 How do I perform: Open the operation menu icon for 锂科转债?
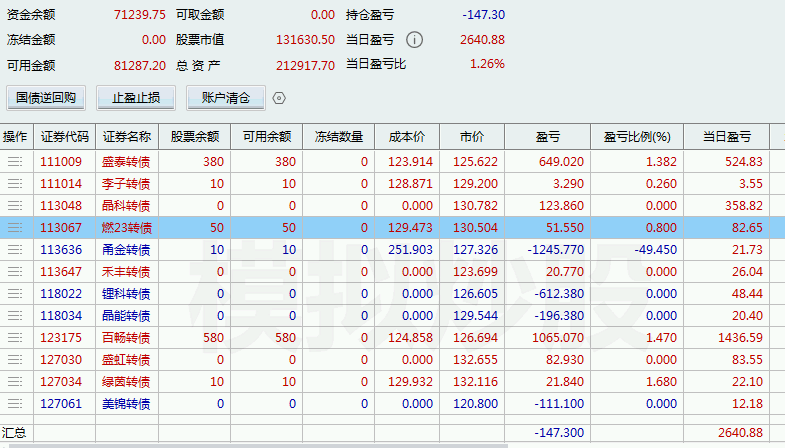point(15,294)
